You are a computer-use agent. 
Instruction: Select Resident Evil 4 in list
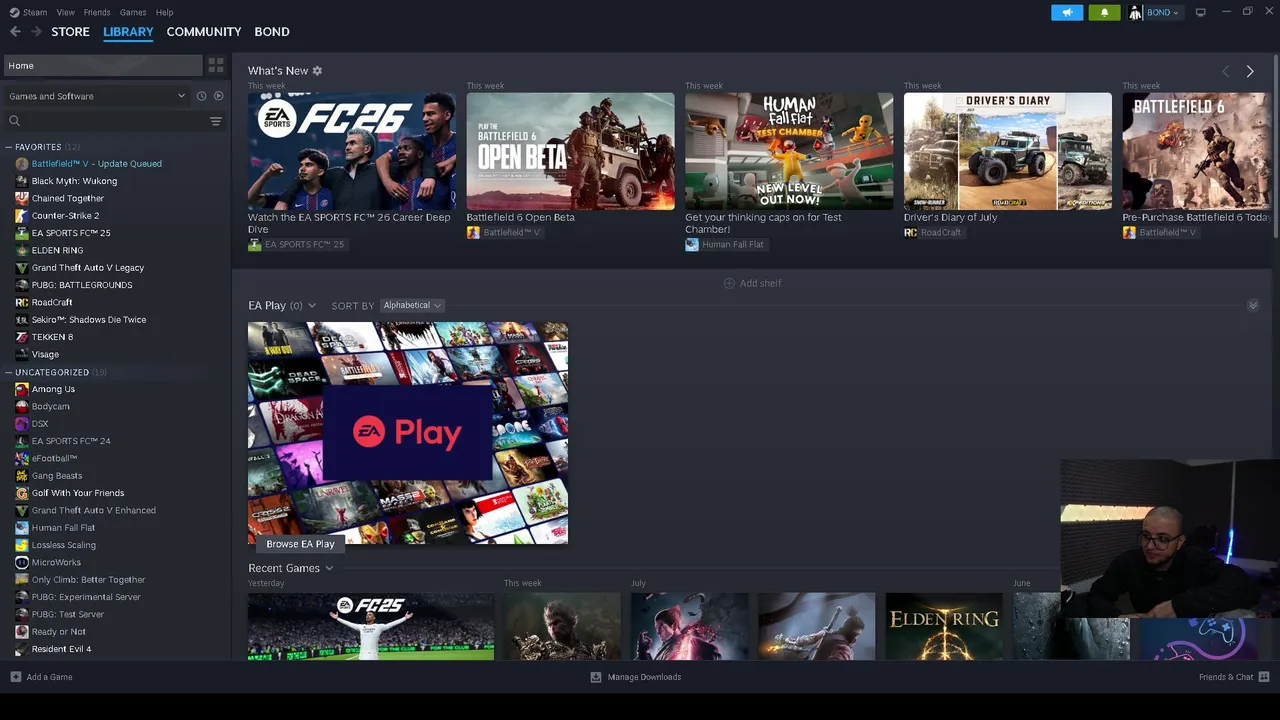coord(61,649)
